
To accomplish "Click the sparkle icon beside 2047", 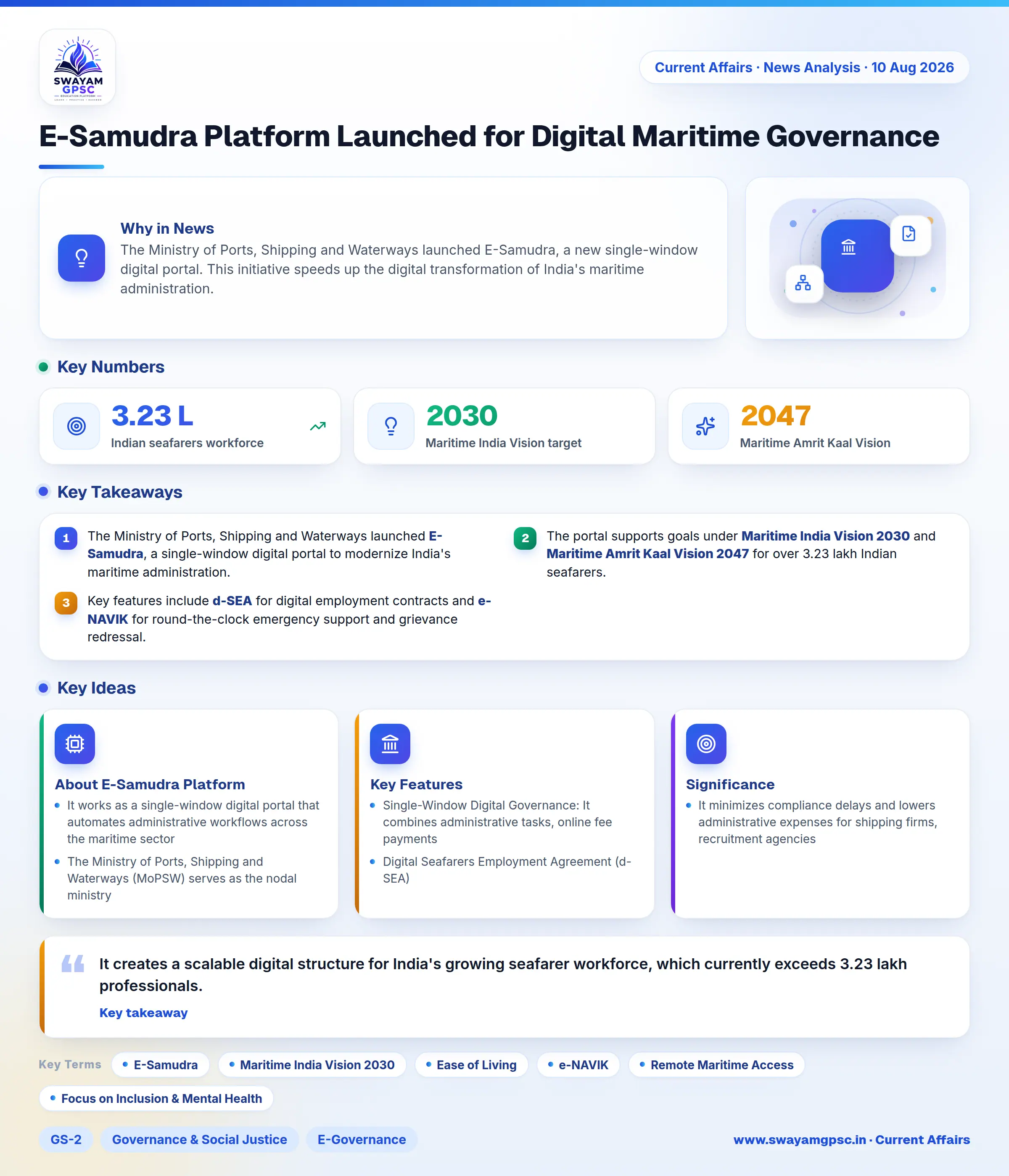I will [705, 426].
